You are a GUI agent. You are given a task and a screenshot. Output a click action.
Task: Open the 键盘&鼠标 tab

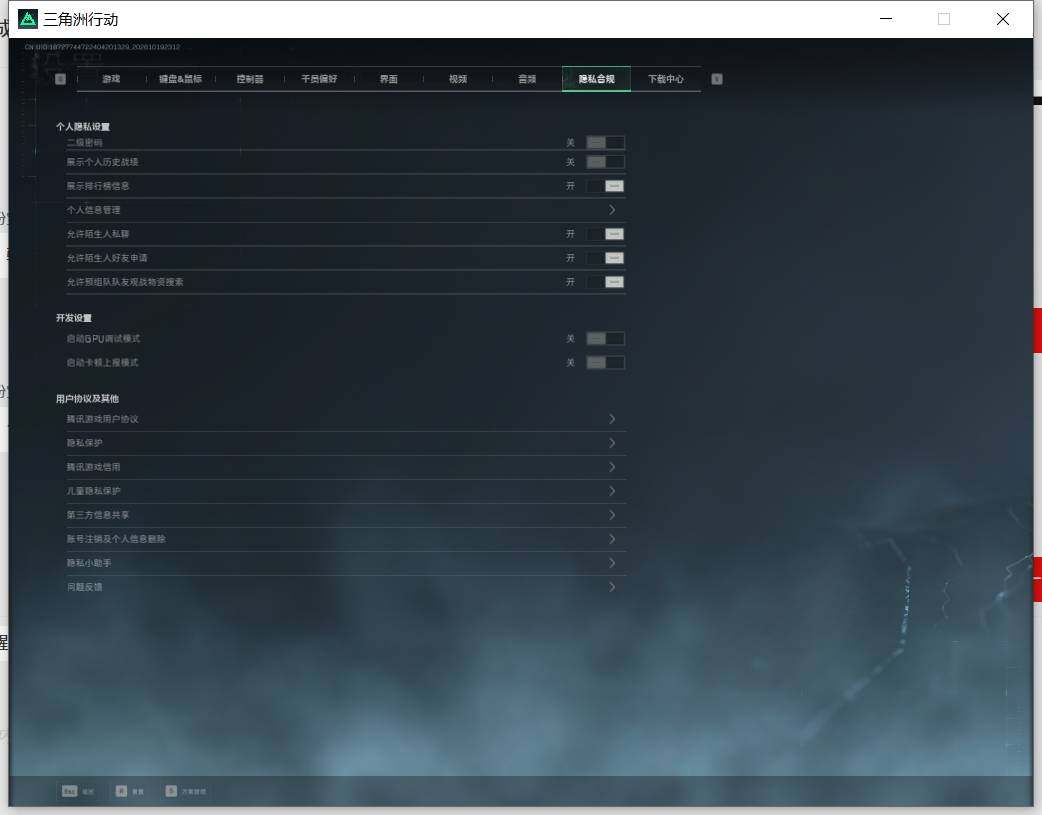[x=180, y=79]
